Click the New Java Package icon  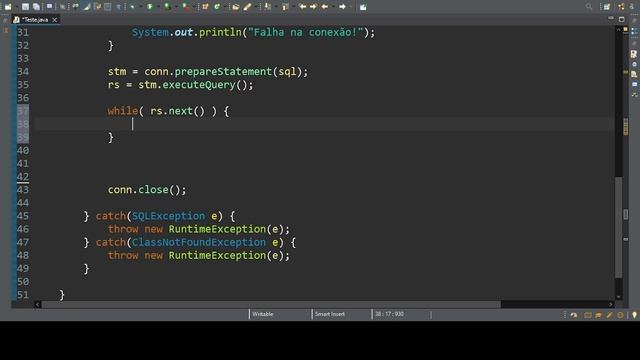[205, 7]
